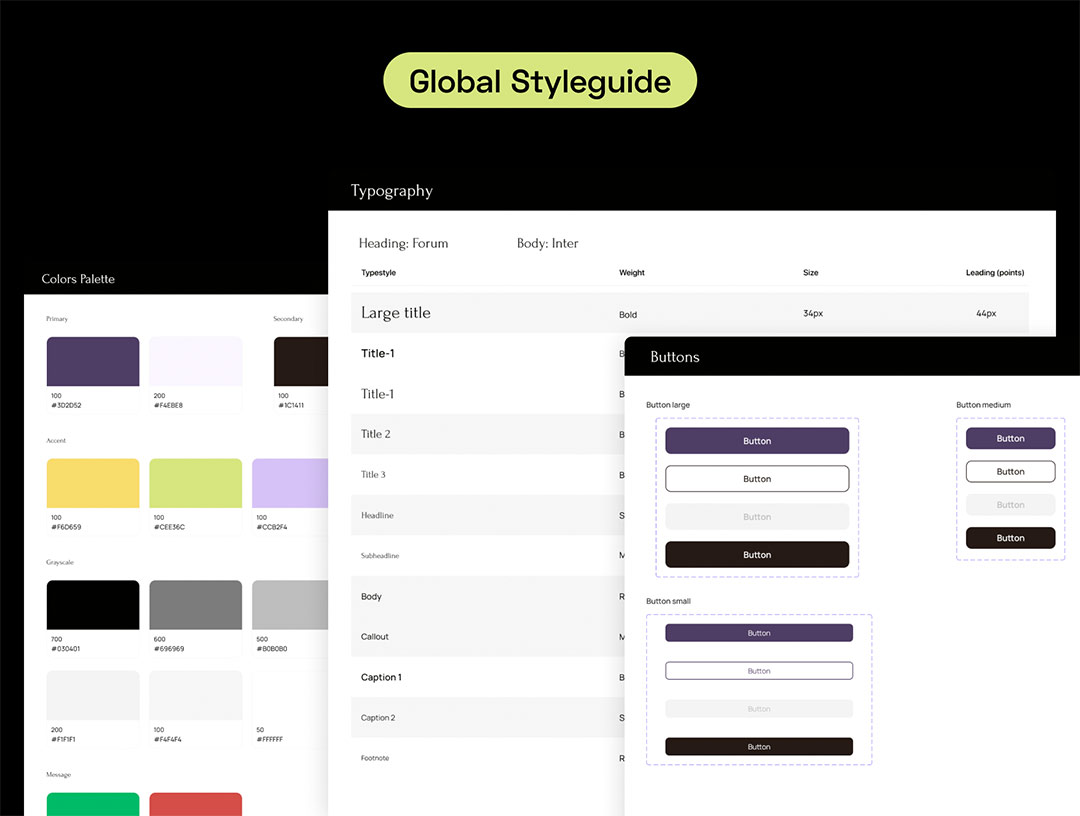Screen dimensions: 1080x816
Task: Pick the lime green #CEE36C accent swatch
Action: pyautogui.click(x=196, y=484)
